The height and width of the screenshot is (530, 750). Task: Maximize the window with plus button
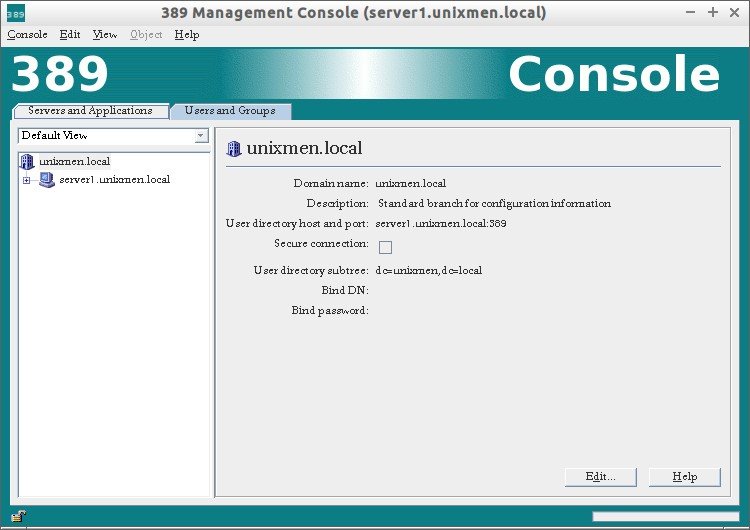pyautogui.click(x=713, y=12)
